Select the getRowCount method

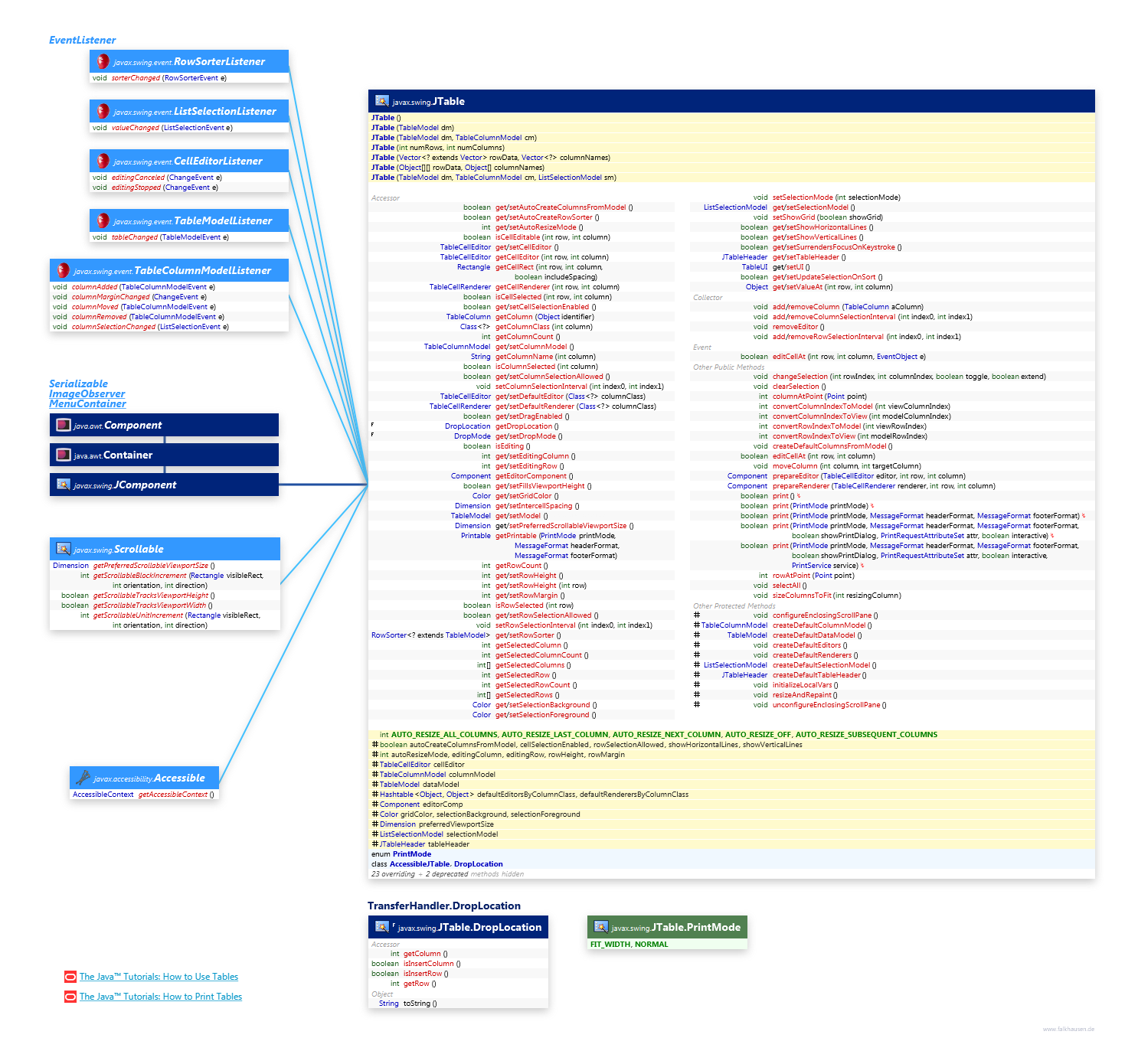click(x=518, y=566)
